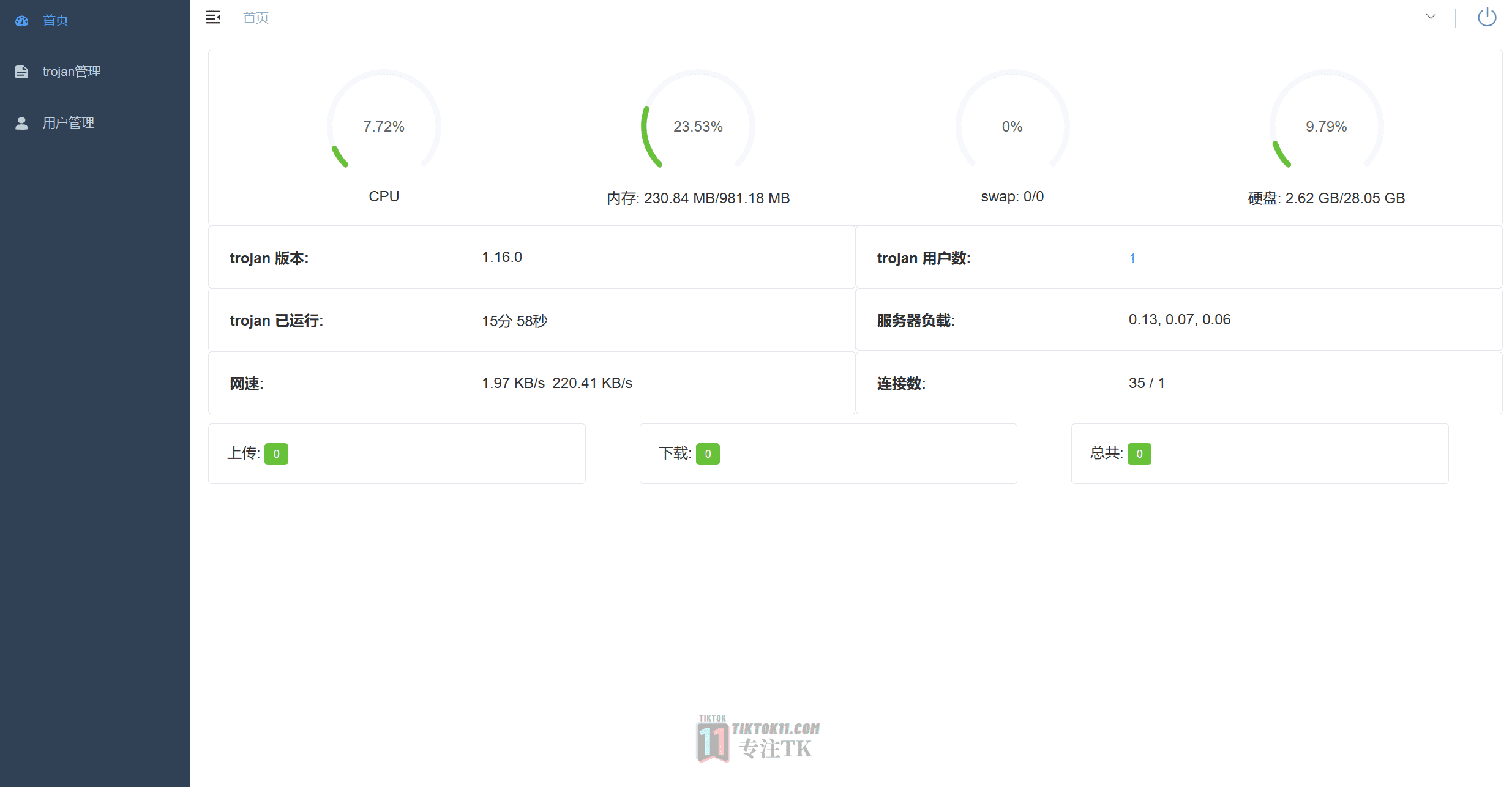This screenshot has height=787, width=1512.
Task: Click the network speed 1.97 KB/s 220.41 KB/s
Action: pyautogui.click(x=557, y=383)
